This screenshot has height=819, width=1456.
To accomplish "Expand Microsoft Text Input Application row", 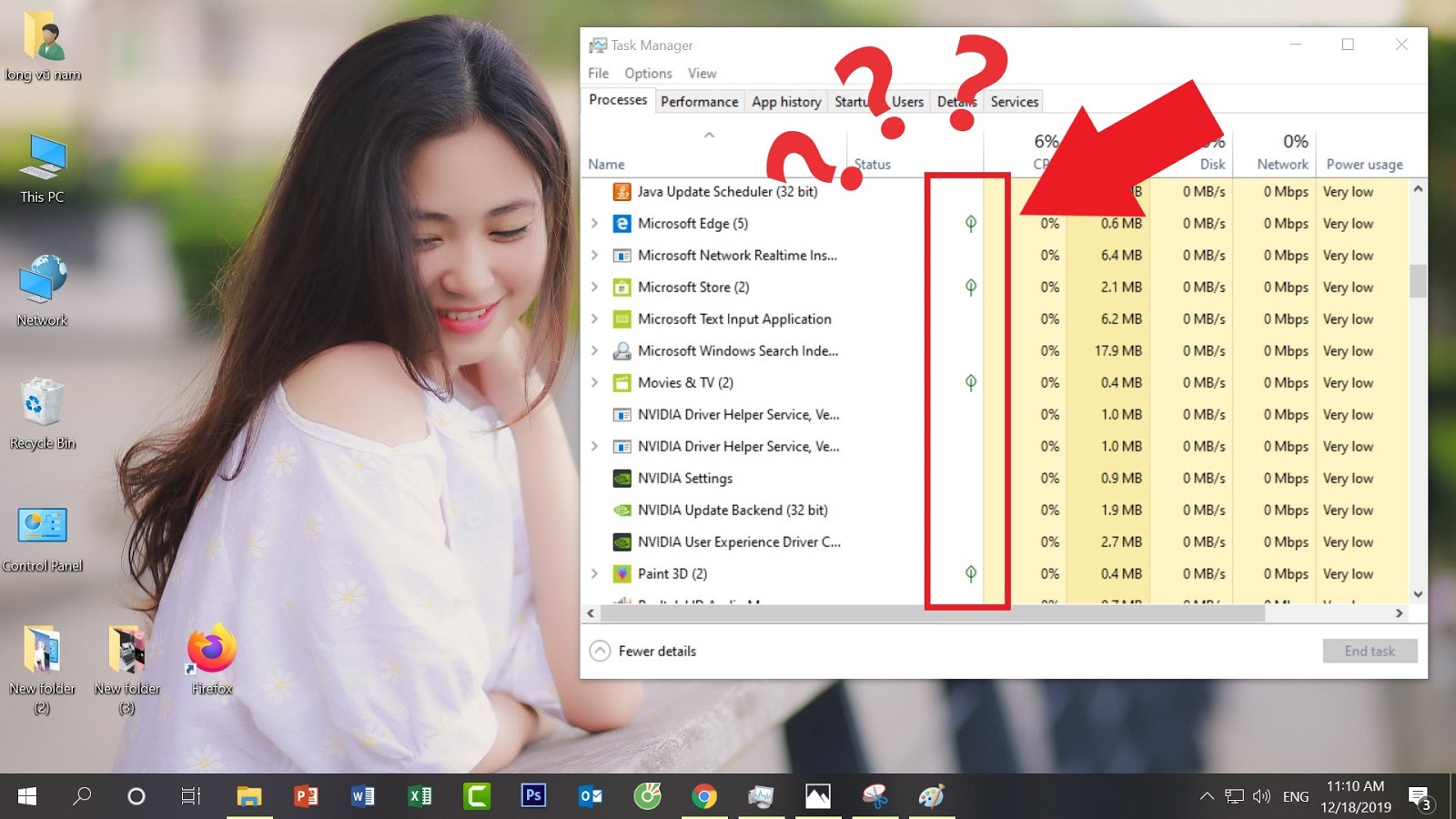I will click(594, 319).
